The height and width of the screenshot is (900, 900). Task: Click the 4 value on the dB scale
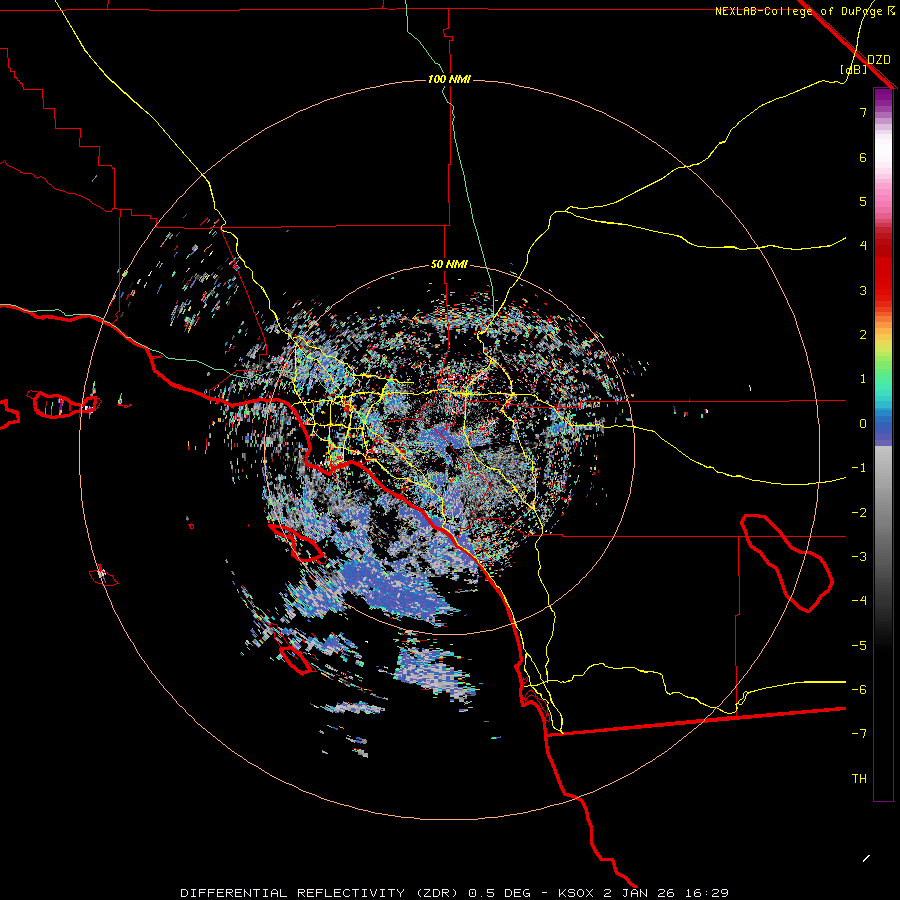click(x=863, y=246)
